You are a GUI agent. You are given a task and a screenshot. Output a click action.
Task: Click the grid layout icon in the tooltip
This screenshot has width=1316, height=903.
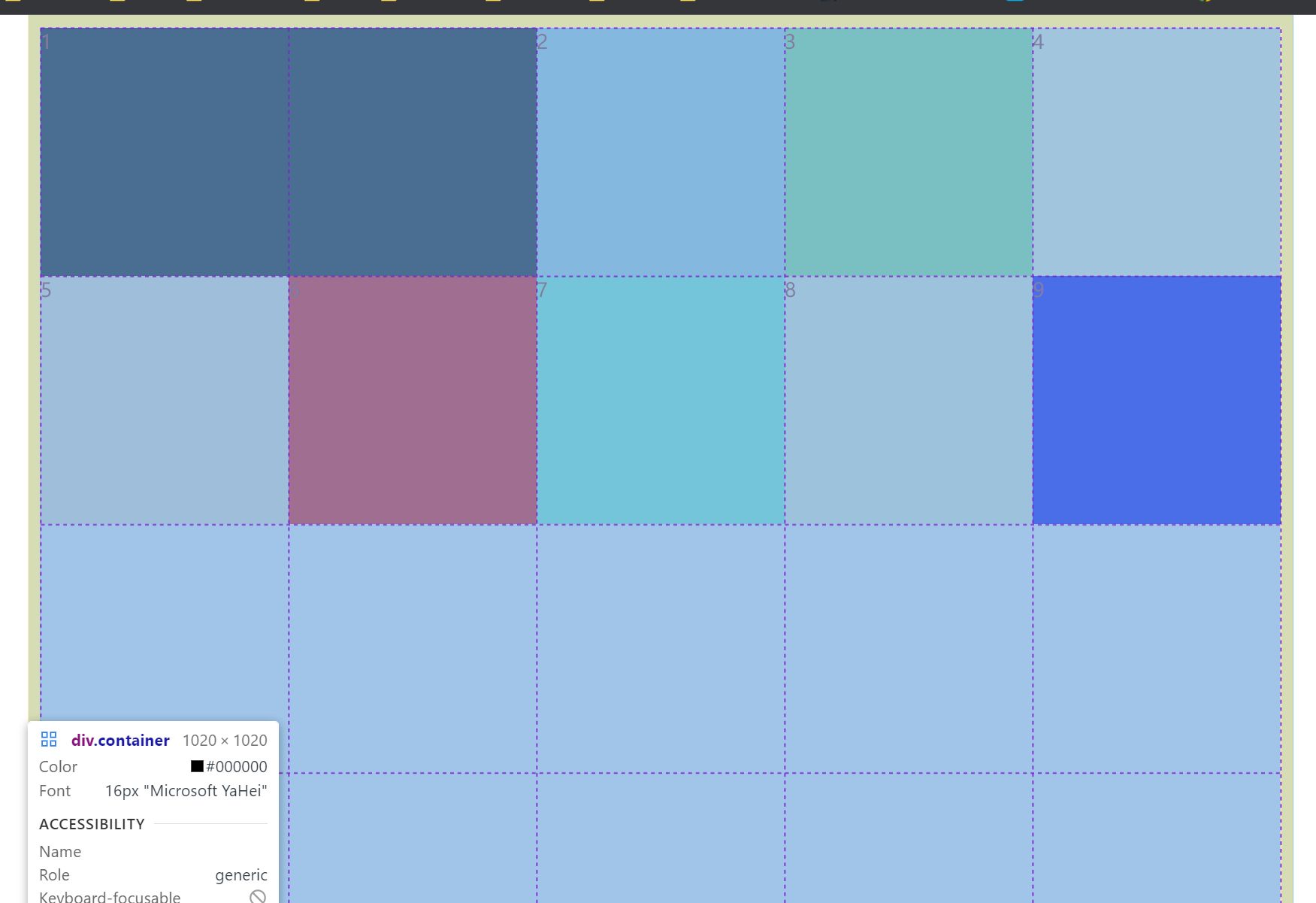(49, 740)
